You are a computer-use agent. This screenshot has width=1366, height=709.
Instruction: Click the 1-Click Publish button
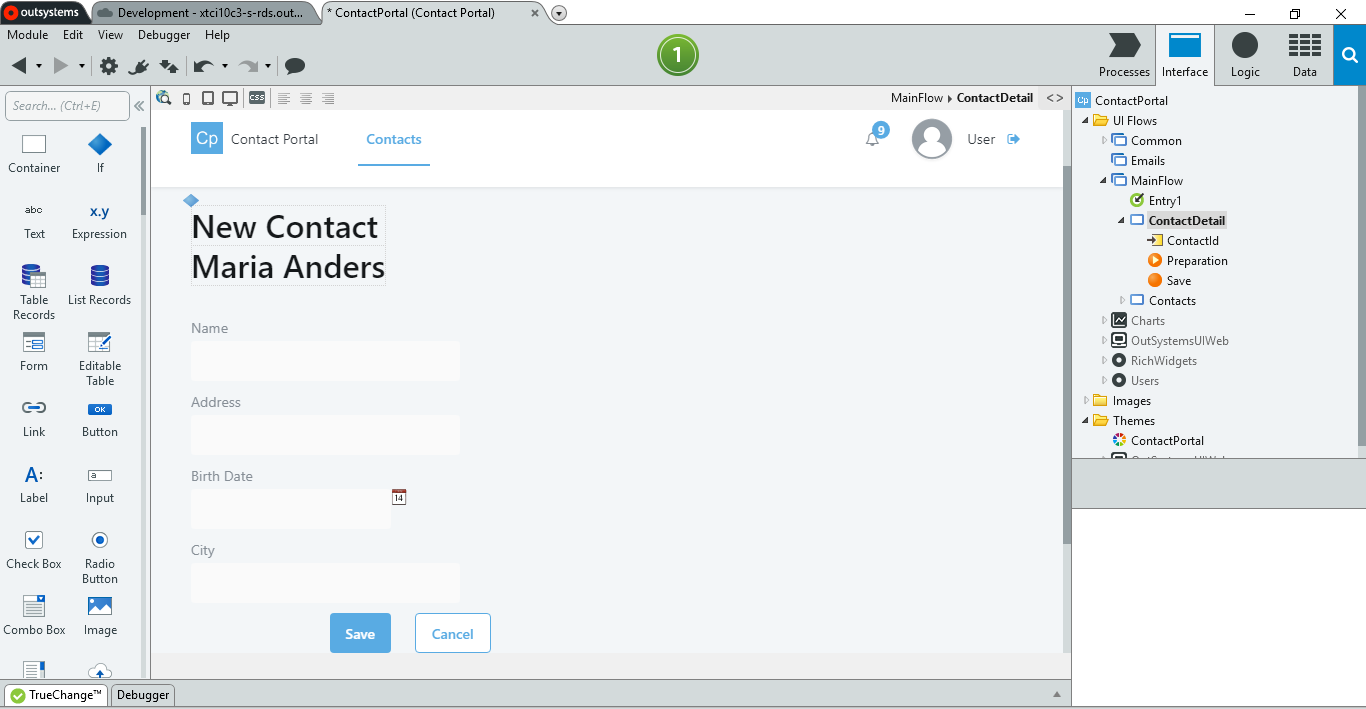click(x=677, y=55)
